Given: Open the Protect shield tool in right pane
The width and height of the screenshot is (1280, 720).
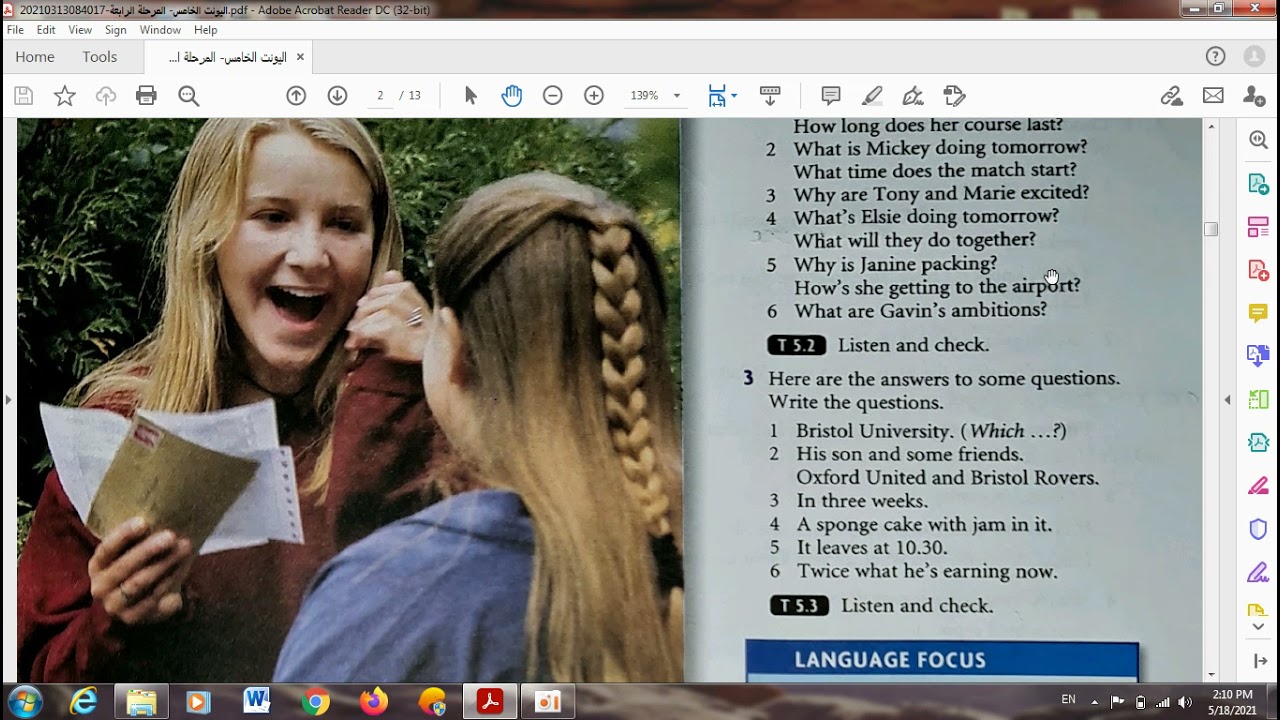Looking at the screenshot, I should (1258, 529).
